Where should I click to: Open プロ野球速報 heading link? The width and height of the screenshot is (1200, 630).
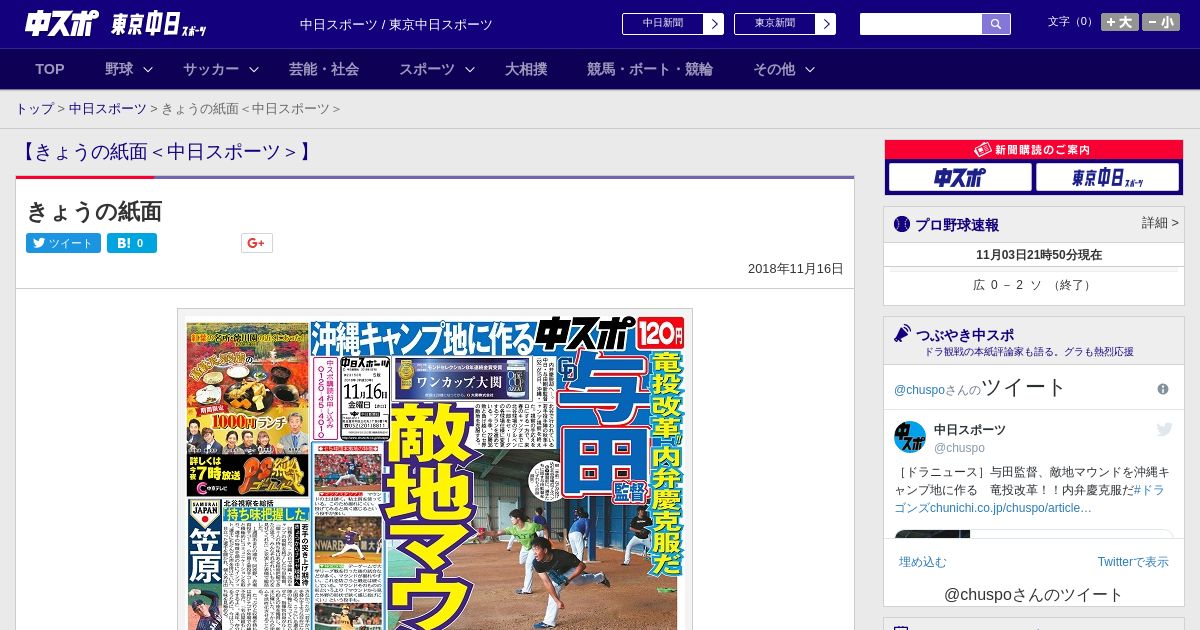(x=957, y=225)
